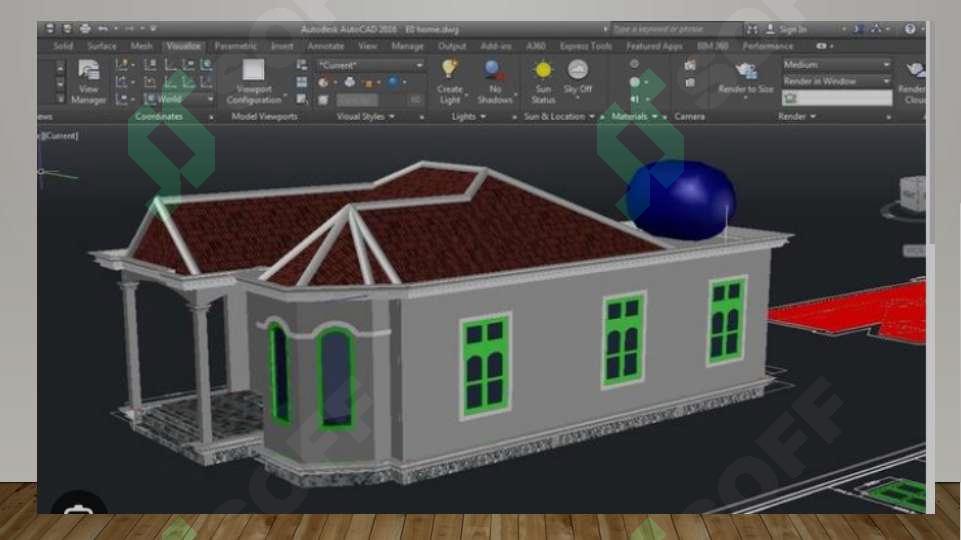Click the render output file icon

click(x=791, y=98)
